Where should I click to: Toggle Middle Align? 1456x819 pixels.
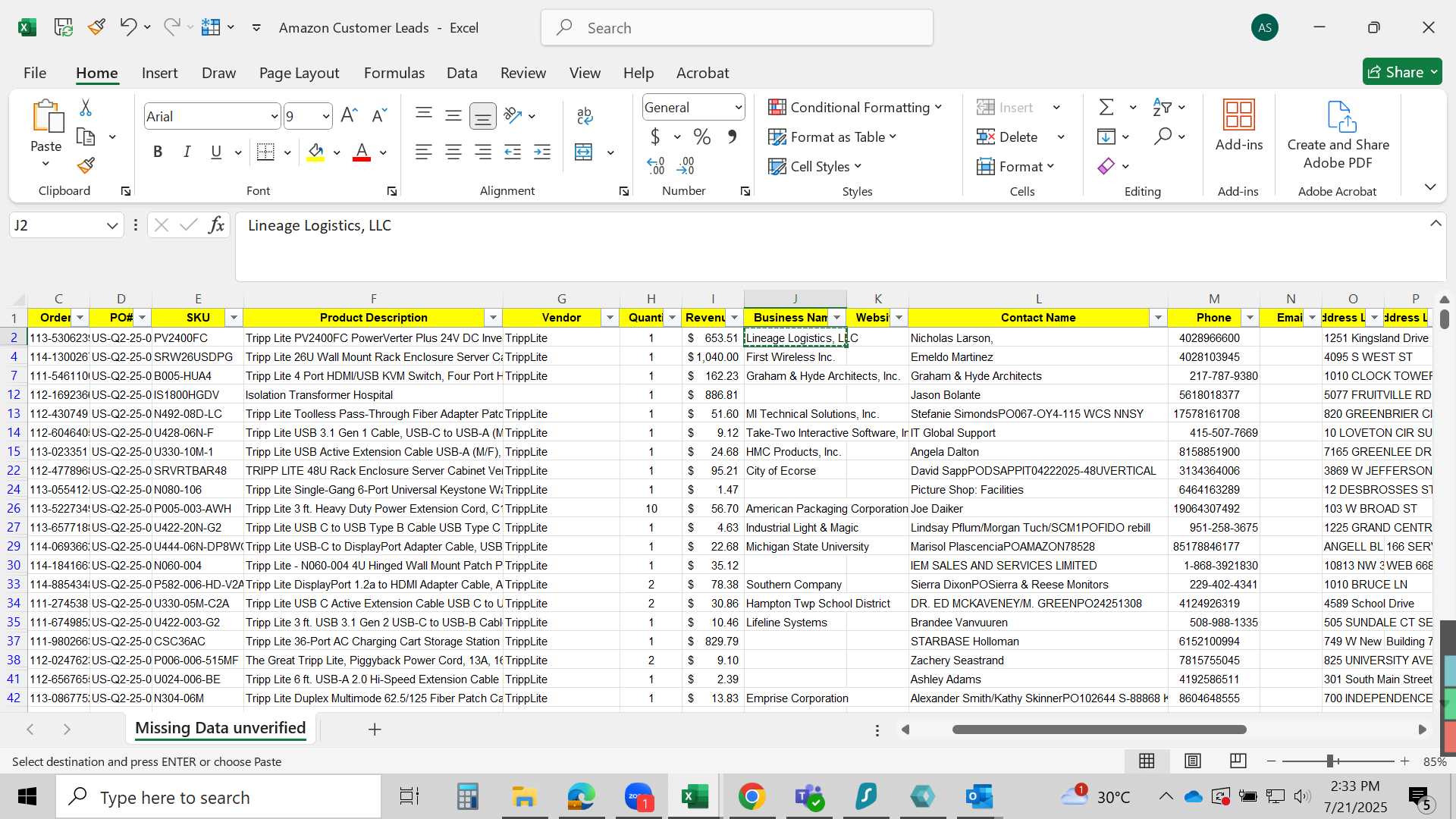point(453,115)
